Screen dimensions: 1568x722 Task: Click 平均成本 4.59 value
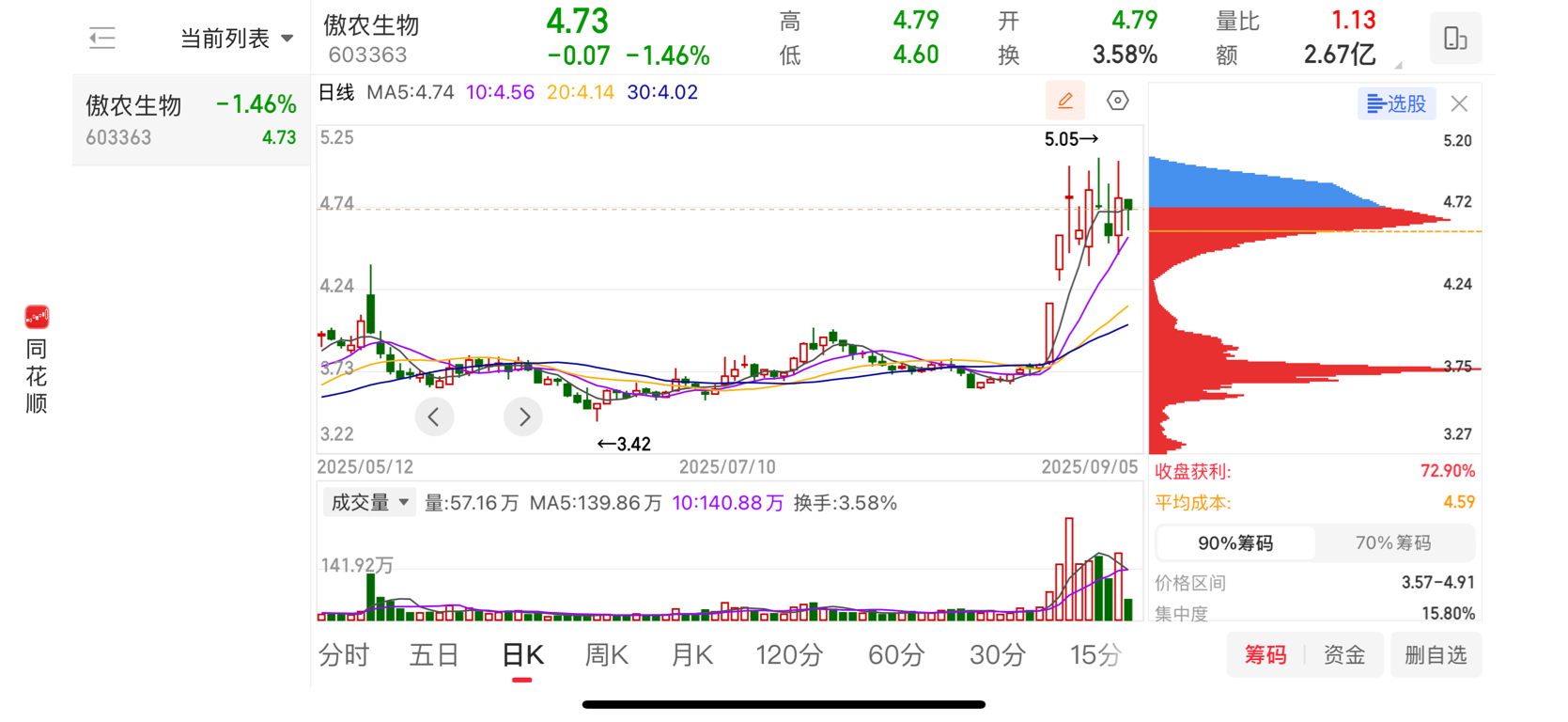[x=1459, y=502]
